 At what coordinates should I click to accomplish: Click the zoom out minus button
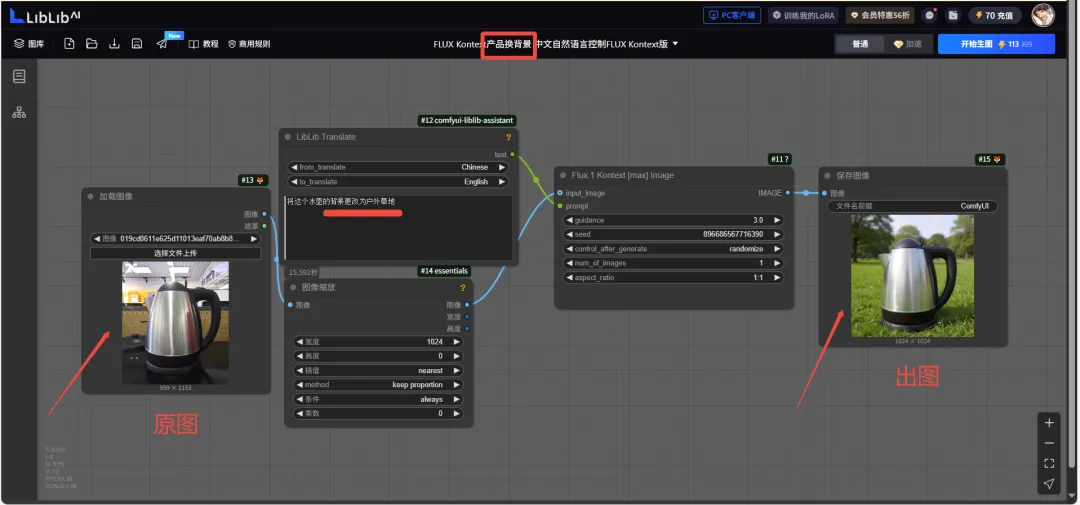pos(1048,443)
